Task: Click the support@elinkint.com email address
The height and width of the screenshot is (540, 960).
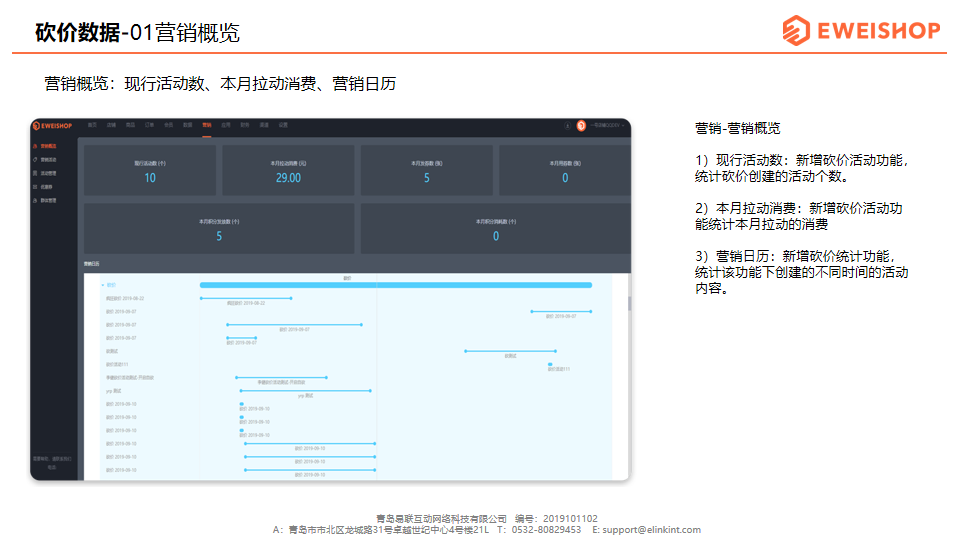Action: [651, 530]
